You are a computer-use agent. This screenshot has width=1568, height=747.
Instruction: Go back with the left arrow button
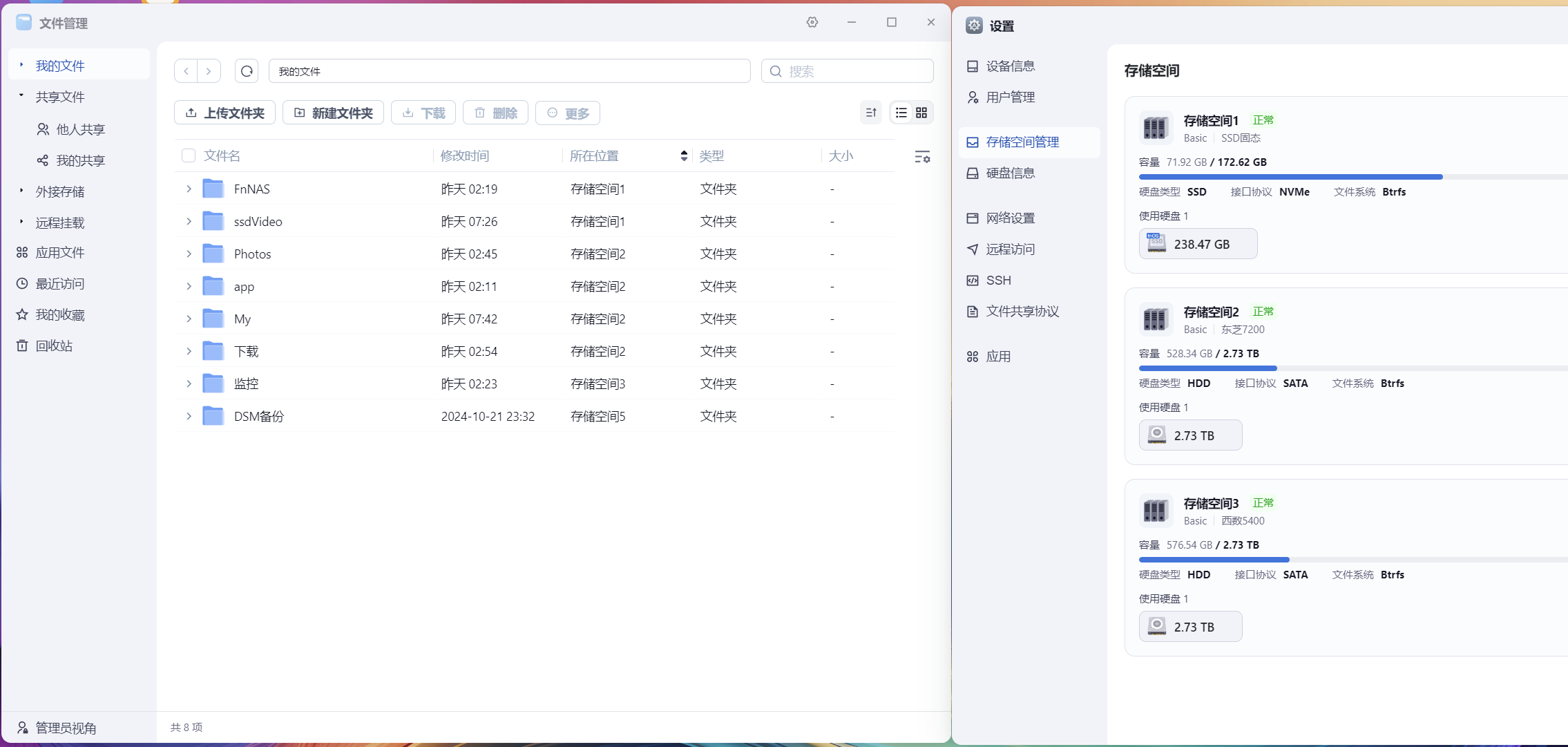[x=186, y=71]
